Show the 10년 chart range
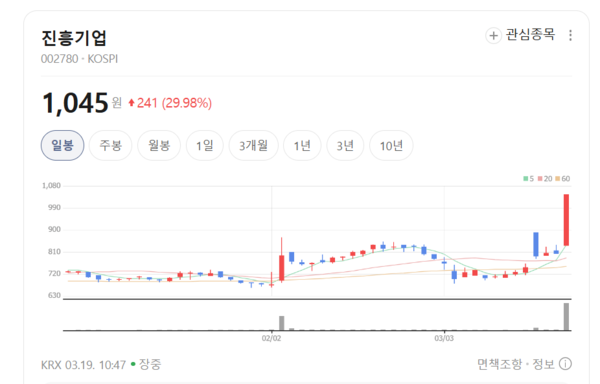Screen dimensions: 600x384 tap(391, 145)
